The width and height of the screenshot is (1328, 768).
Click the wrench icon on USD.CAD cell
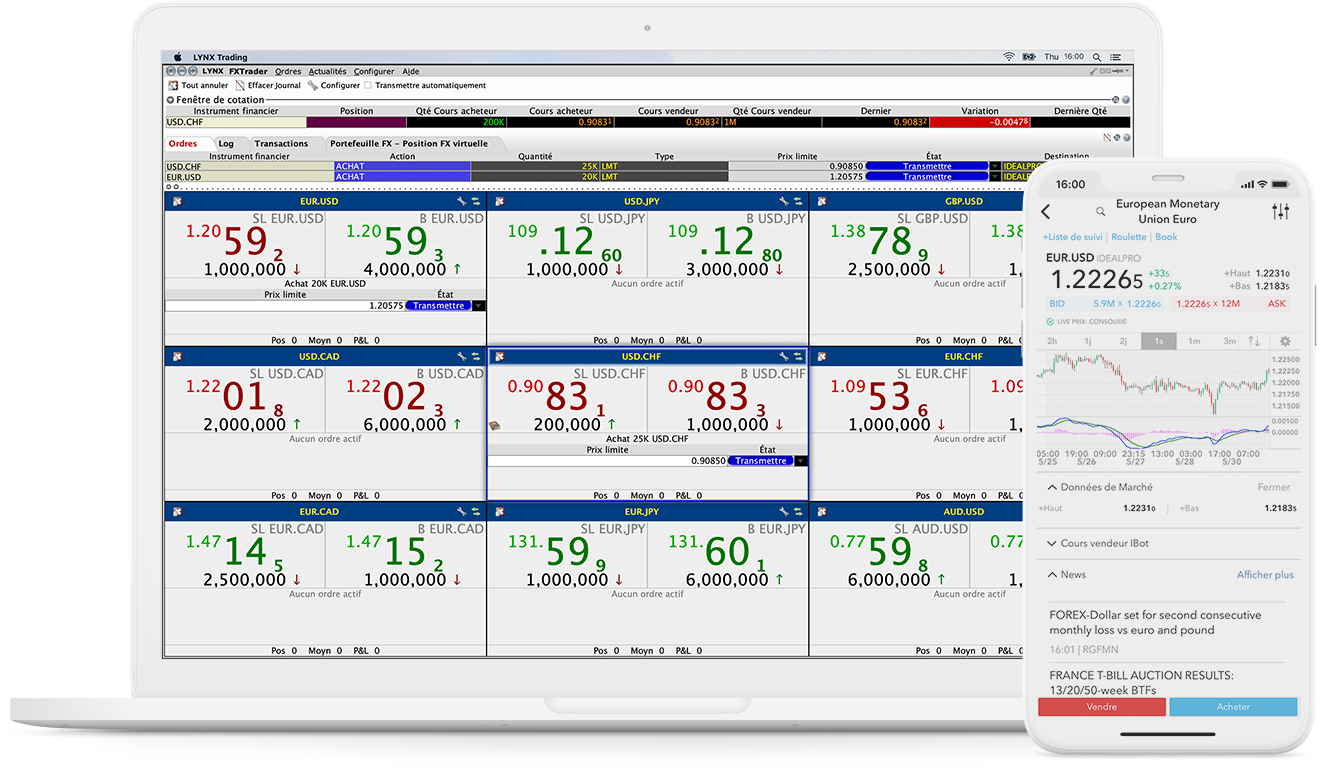pos(462,356)
